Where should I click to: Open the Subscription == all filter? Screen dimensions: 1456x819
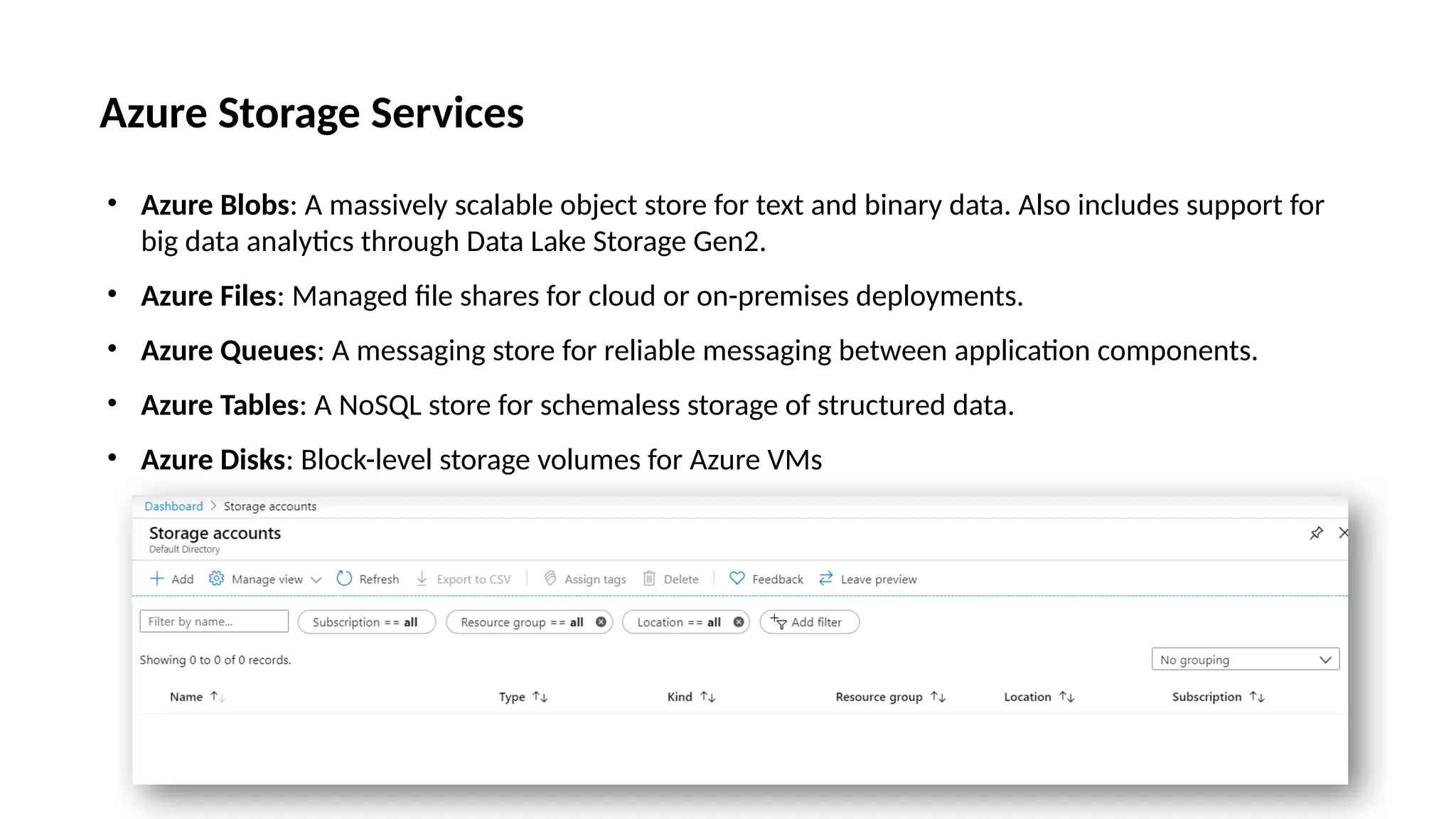coord(366,622)
